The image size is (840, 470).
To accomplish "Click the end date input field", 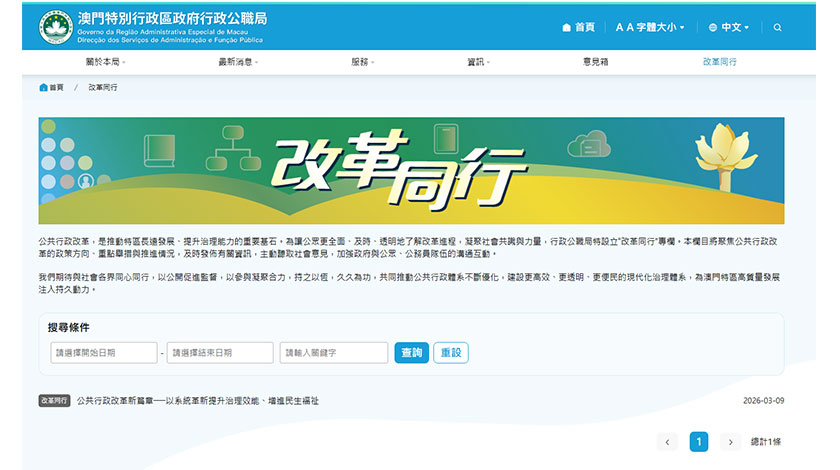I will coord(220,353).
